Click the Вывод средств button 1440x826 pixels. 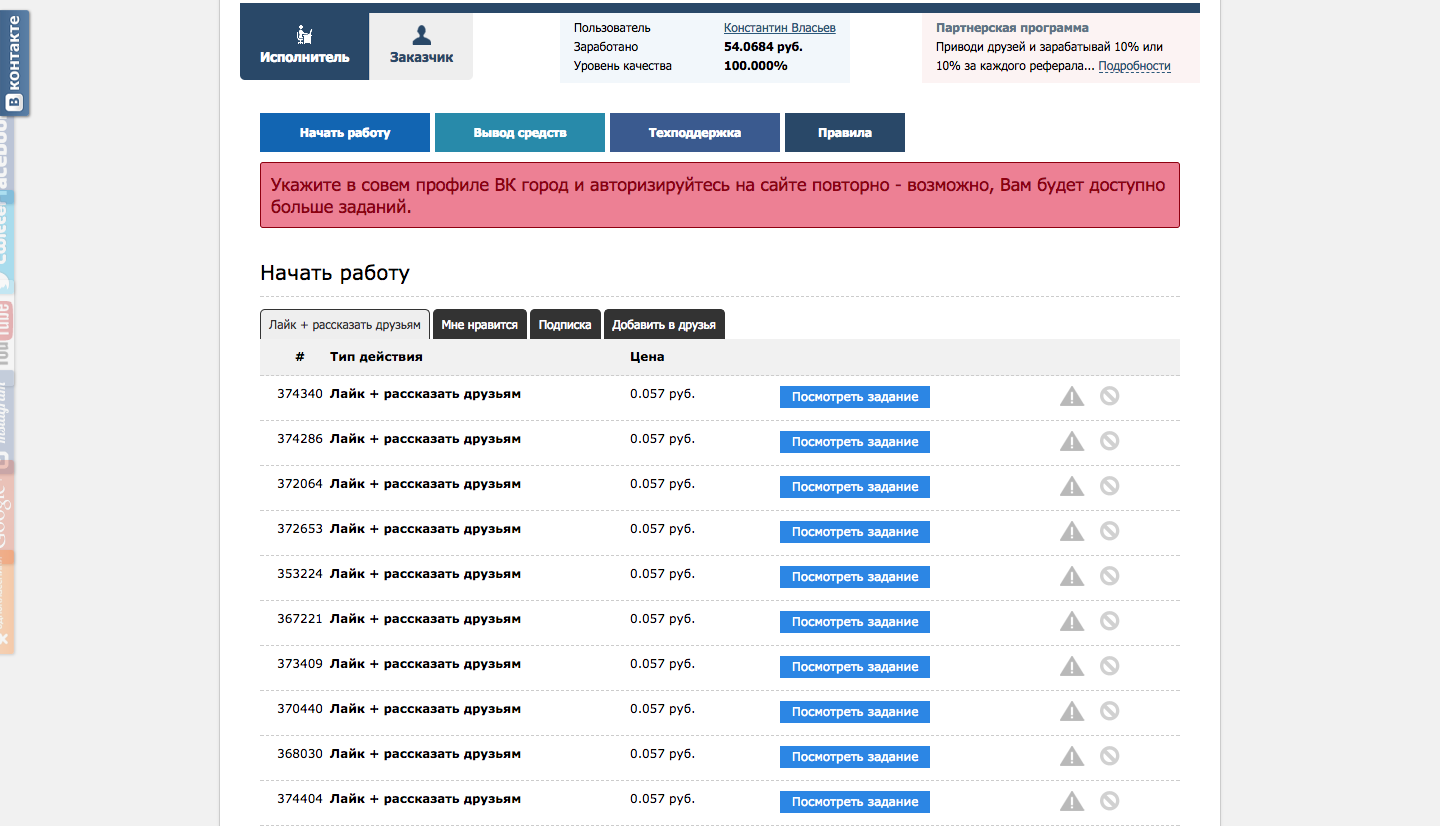click(520, 133)
